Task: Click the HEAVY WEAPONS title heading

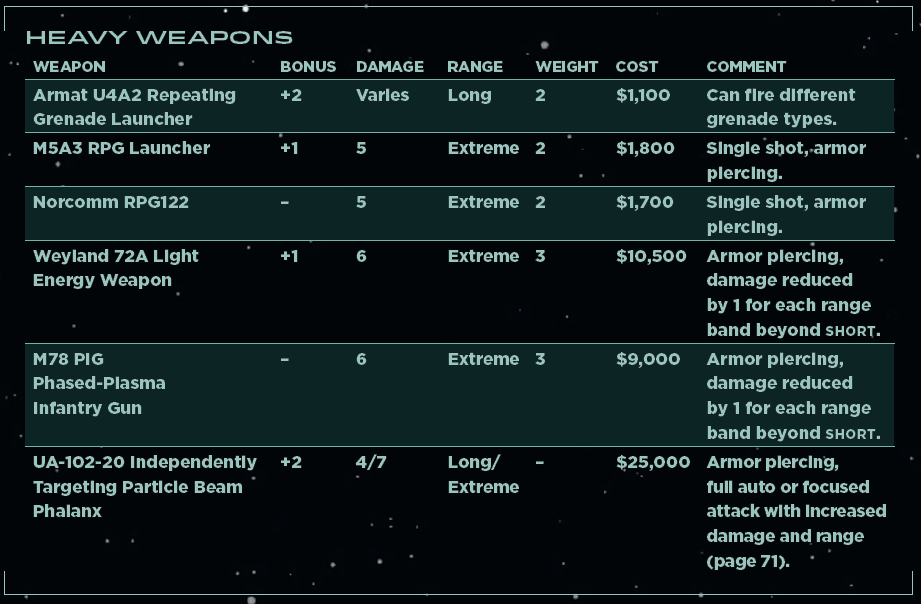Action: (159, 38)
